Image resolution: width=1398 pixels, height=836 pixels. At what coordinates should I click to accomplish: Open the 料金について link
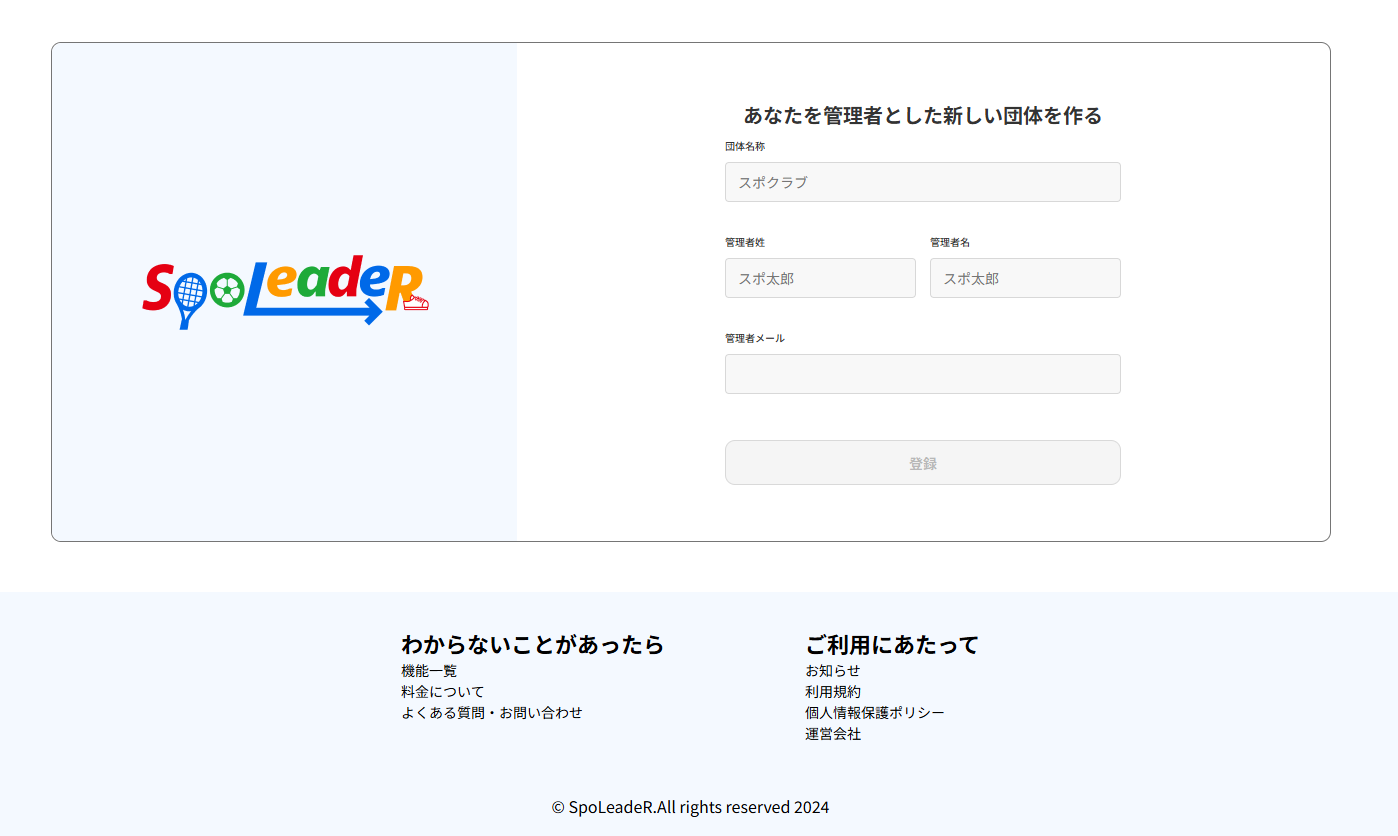[x=442, y=692]
